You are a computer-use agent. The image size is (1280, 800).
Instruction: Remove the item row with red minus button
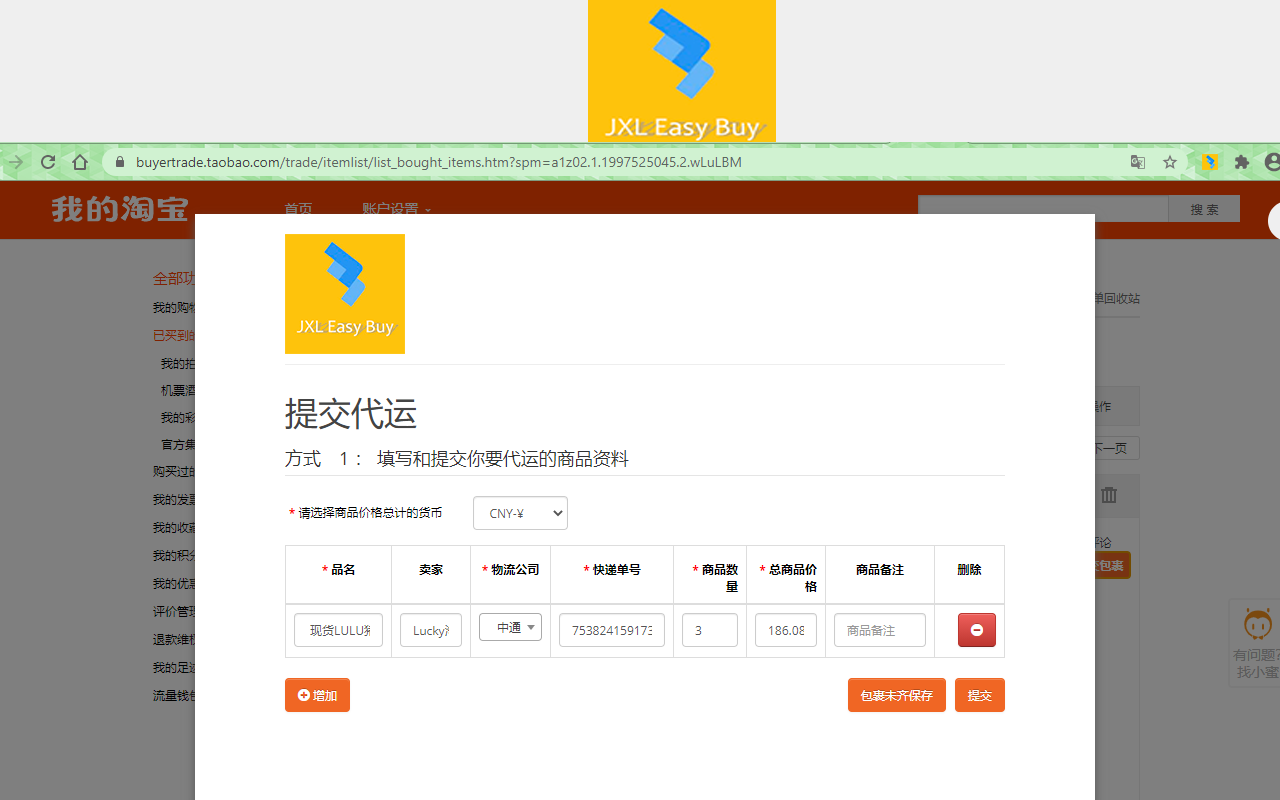977,630
